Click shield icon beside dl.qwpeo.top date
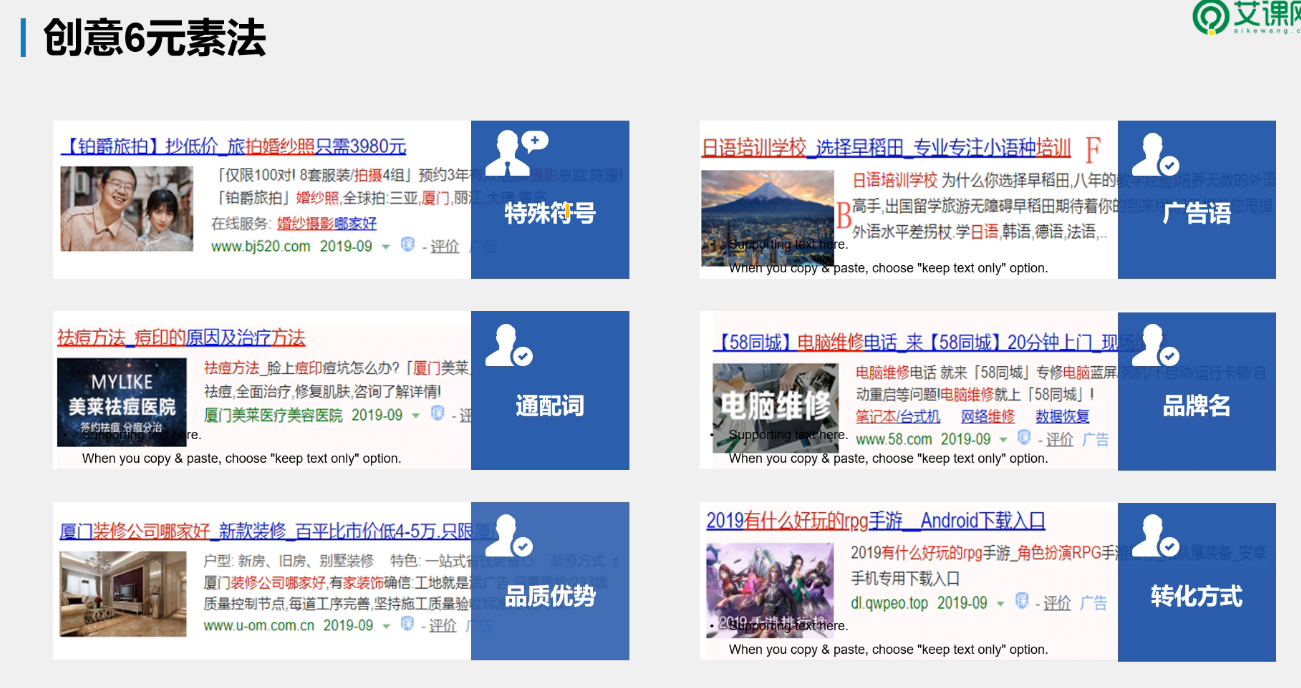The image size is (1301, 688). click(1021, 602)
